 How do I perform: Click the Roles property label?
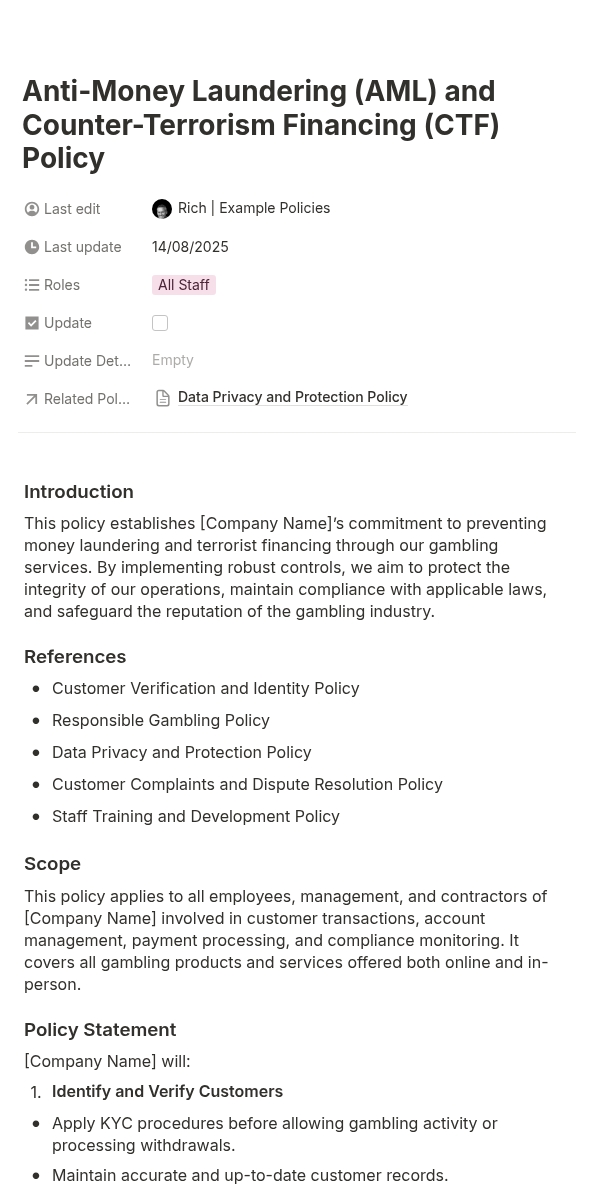(x=62, y=285)
